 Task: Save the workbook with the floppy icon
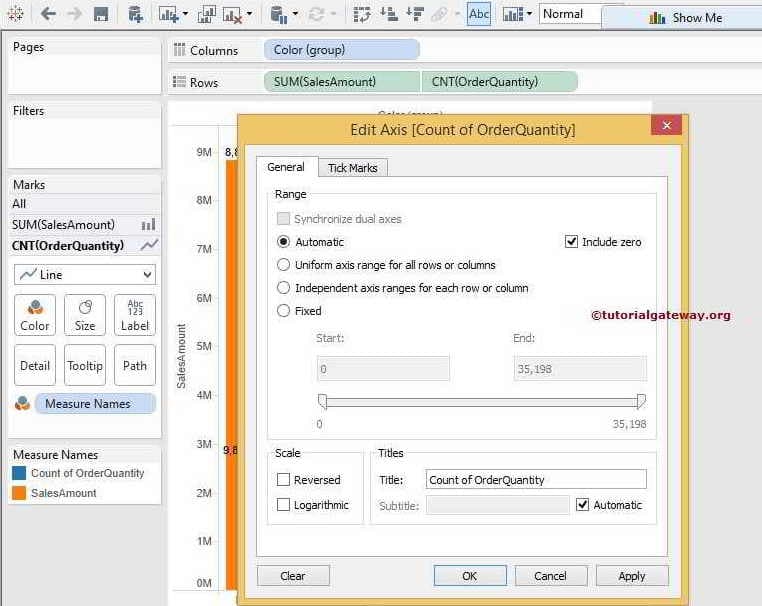(101, 14)
